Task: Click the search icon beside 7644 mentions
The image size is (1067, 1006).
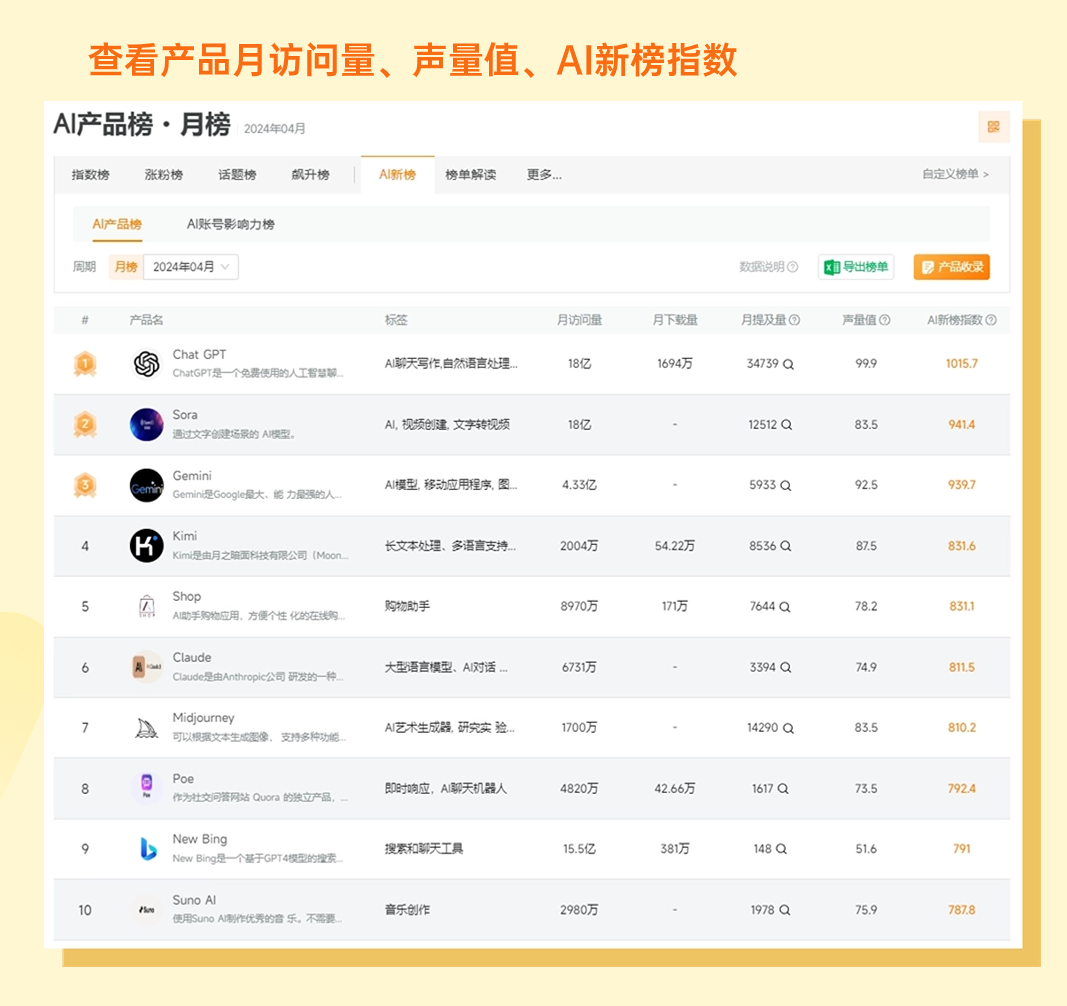Action: (785, 606)
